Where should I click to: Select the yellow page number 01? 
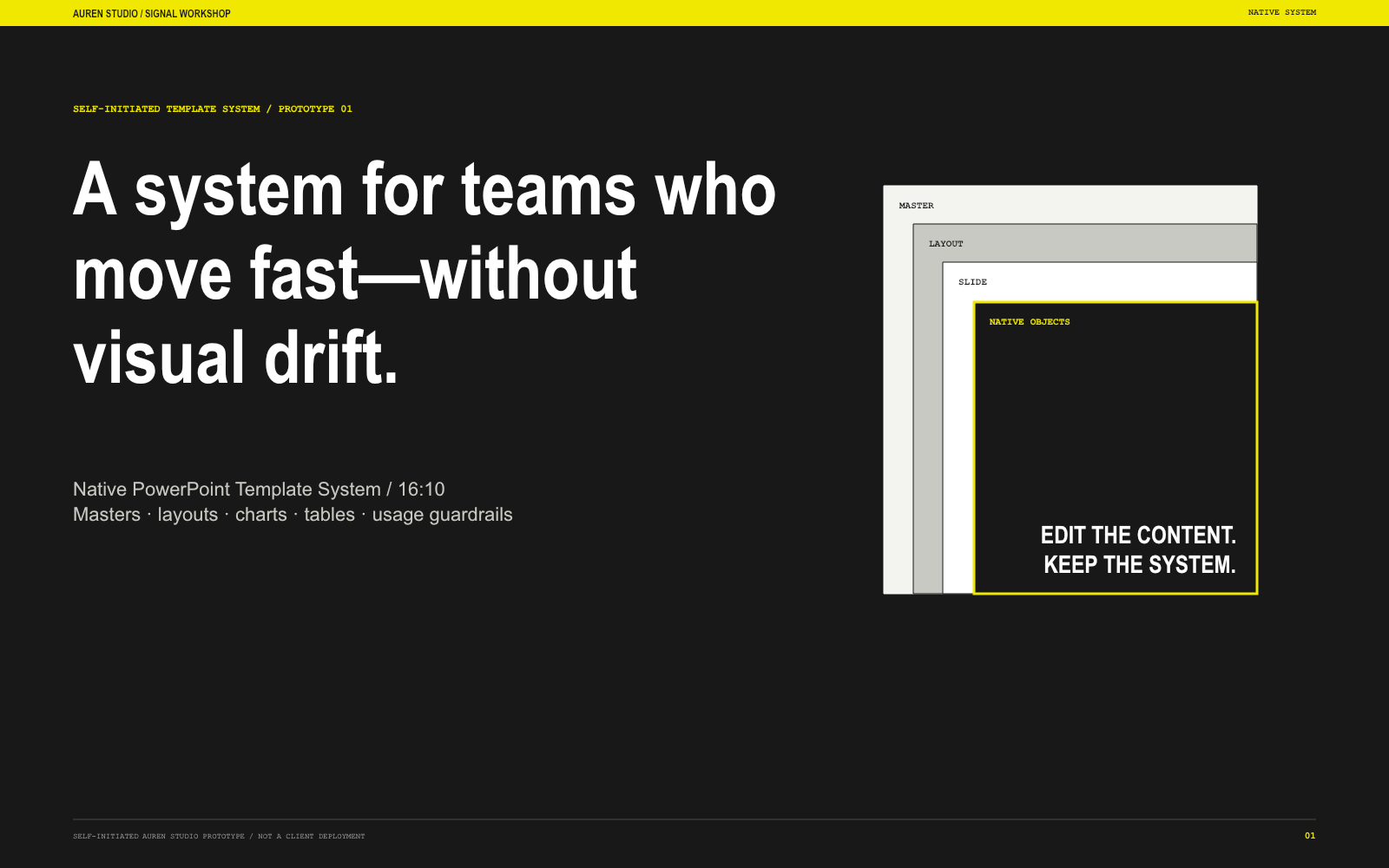(x=1310, y=836)
